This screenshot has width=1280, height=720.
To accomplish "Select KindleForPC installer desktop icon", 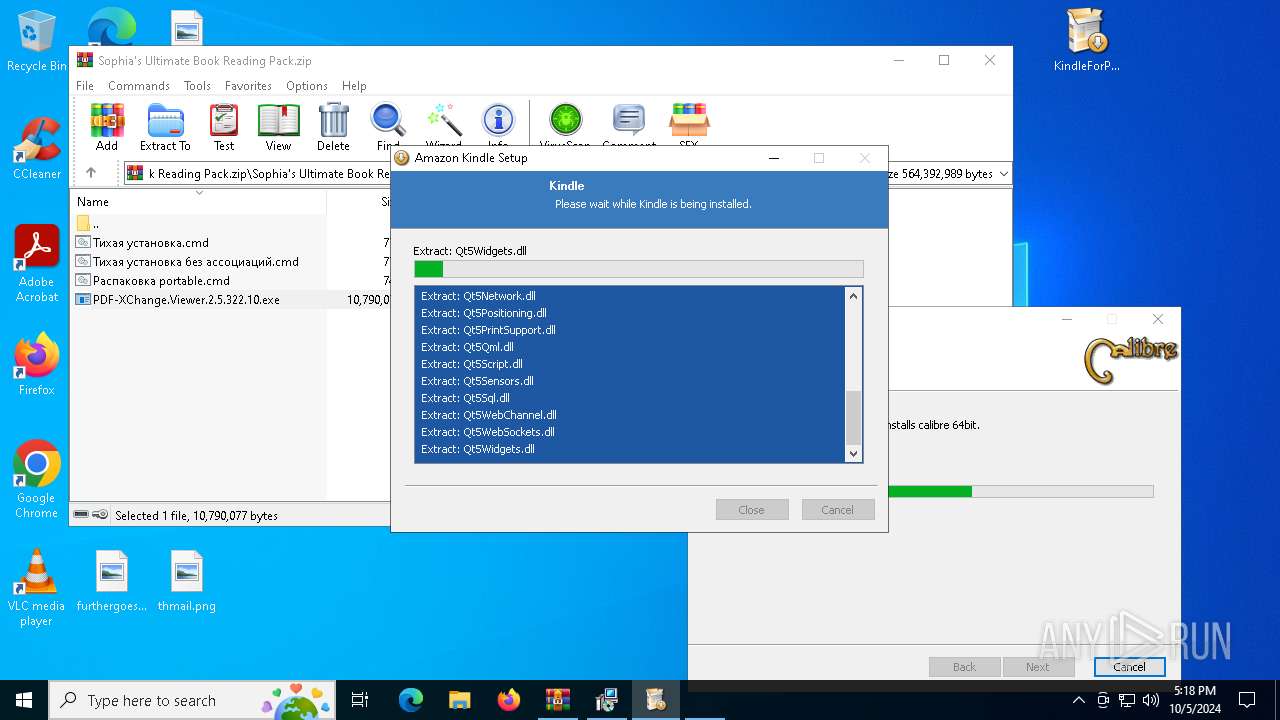I will (1086, 42).
